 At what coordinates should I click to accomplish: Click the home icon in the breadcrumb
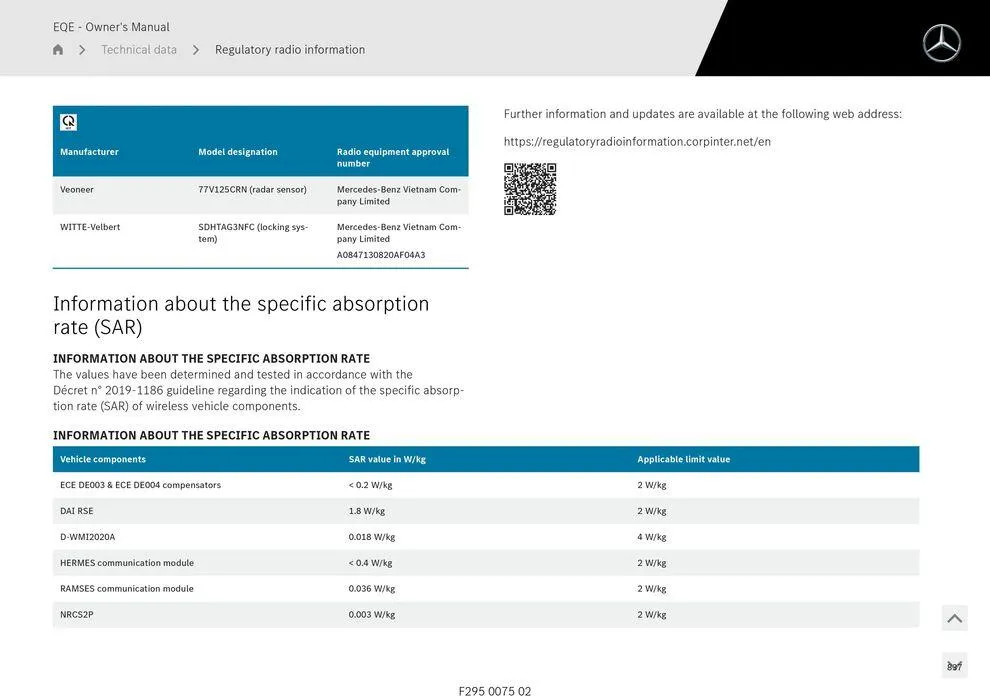click(x=57, y=48)
